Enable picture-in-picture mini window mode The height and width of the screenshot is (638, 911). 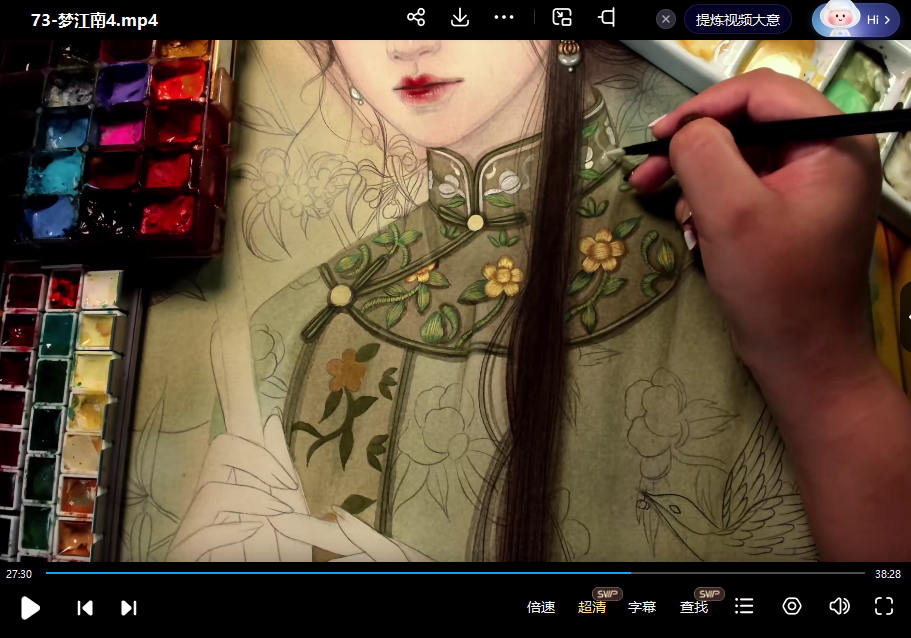click(562, 18)
